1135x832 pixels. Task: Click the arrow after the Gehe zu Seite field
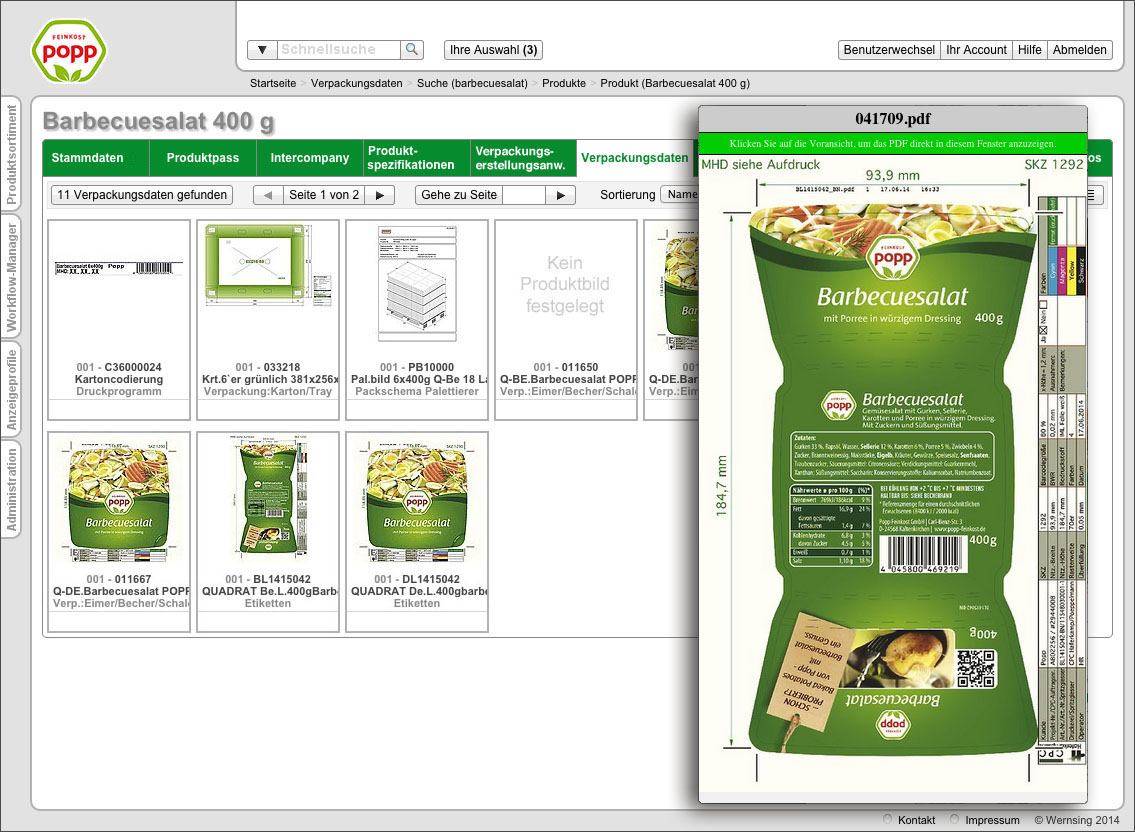560,195
